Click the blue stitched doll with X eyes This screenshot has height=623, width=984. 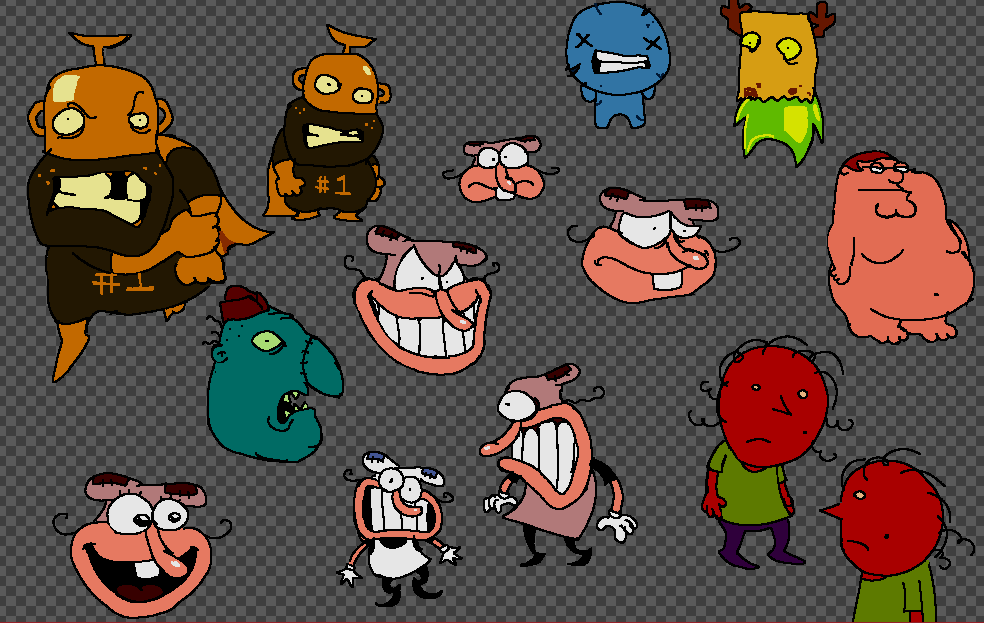[618, 66]
